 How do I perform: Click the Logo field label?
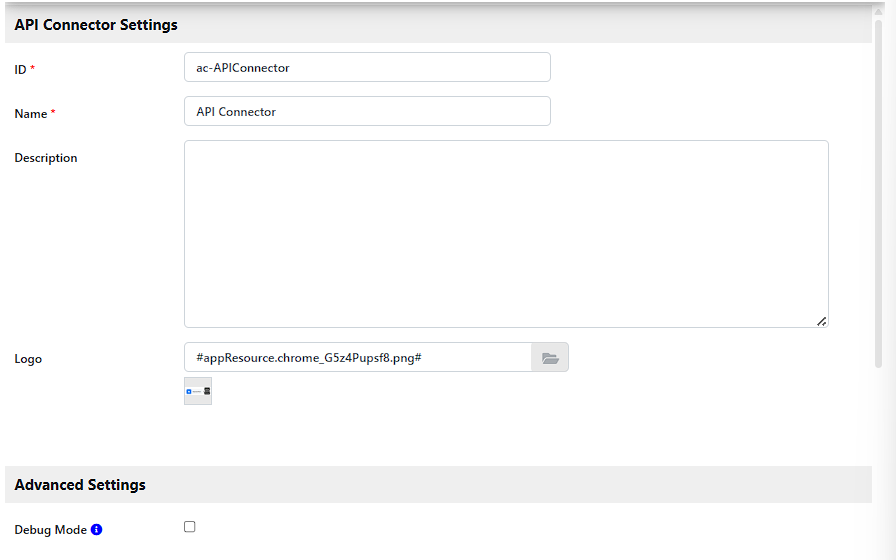coord(28,359)
